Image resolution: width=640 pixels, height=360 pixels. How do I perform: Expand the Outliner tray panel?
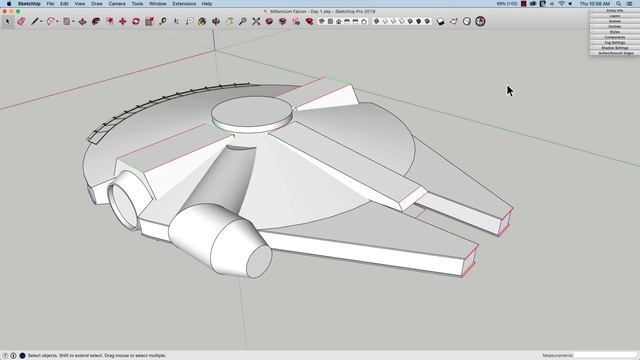tap(615, 27)
